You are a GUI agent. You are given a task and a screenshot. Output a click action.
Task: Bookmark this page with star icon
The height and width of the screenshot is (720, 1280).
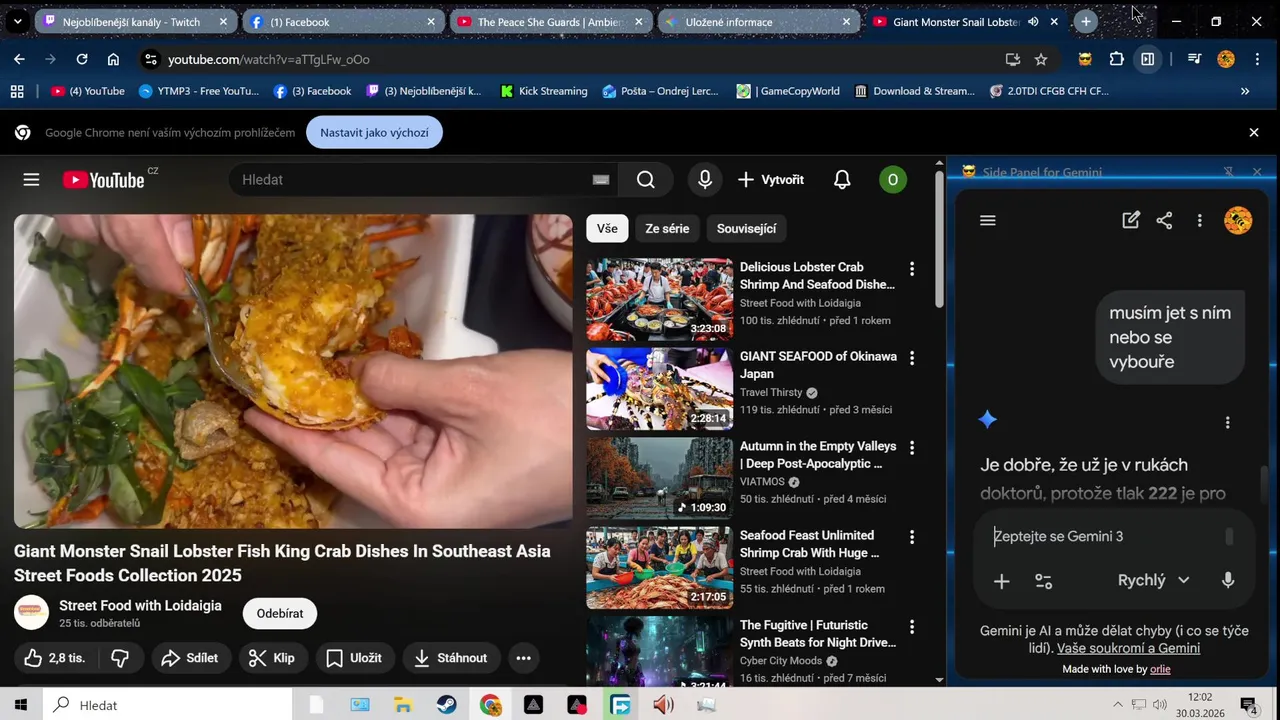pos(1041,59)
